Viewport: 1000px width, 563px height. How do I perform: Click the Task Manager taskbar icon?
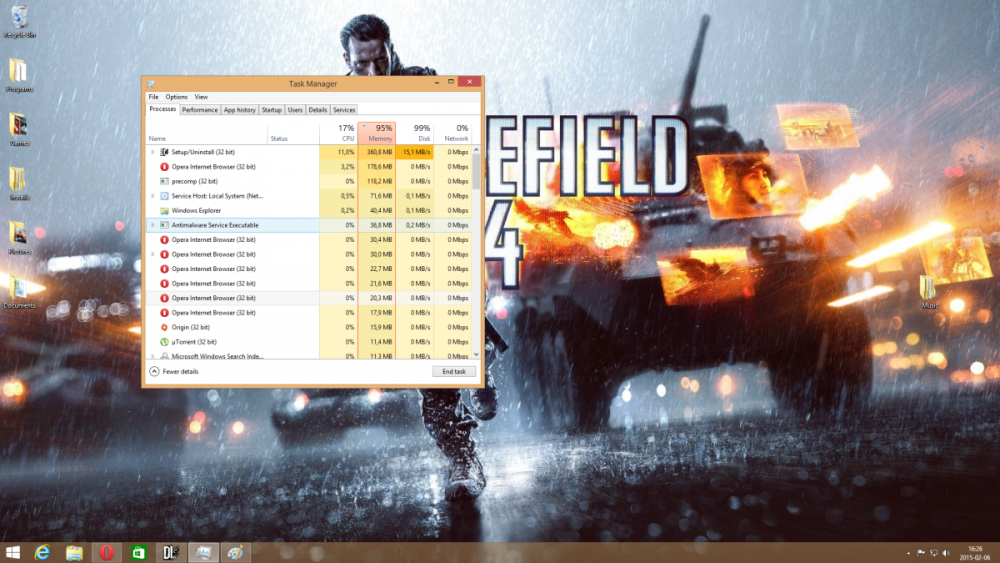click(203, 552)
